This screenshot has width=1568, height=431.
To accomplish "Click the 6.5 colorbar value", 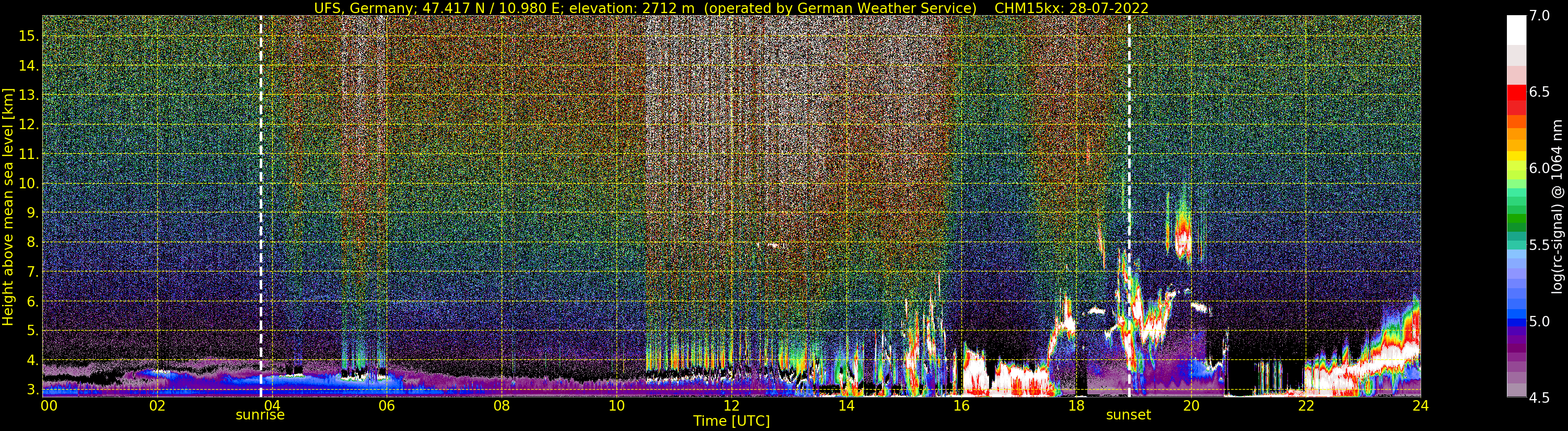I will (x=1539, y=92).
